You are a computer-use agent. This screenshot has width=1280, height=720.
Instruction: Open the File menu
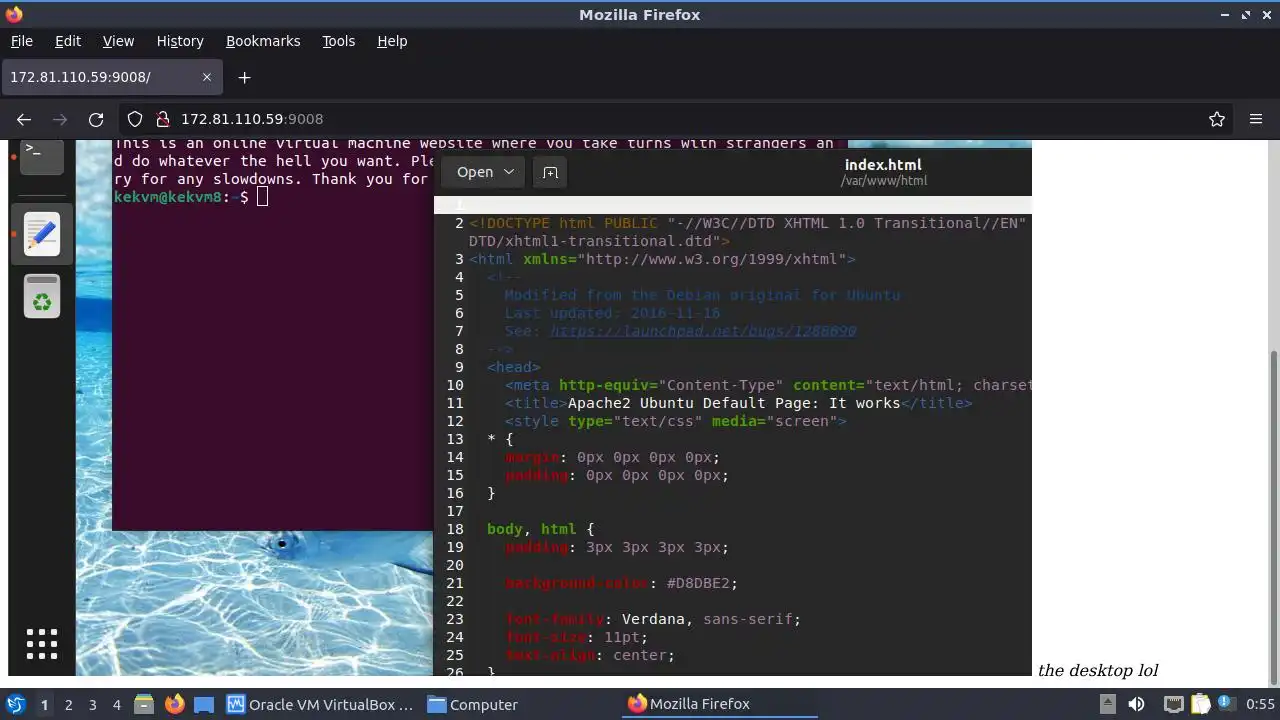coord(22,41)
